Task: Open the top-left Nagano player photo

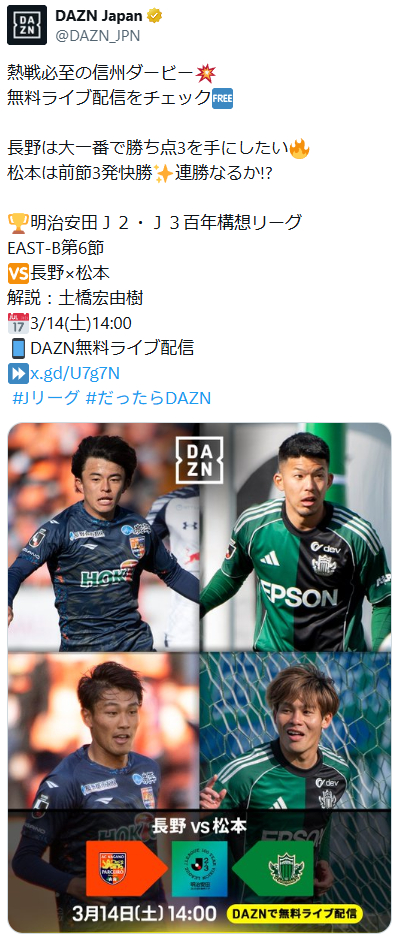Action: click(103, 537)
